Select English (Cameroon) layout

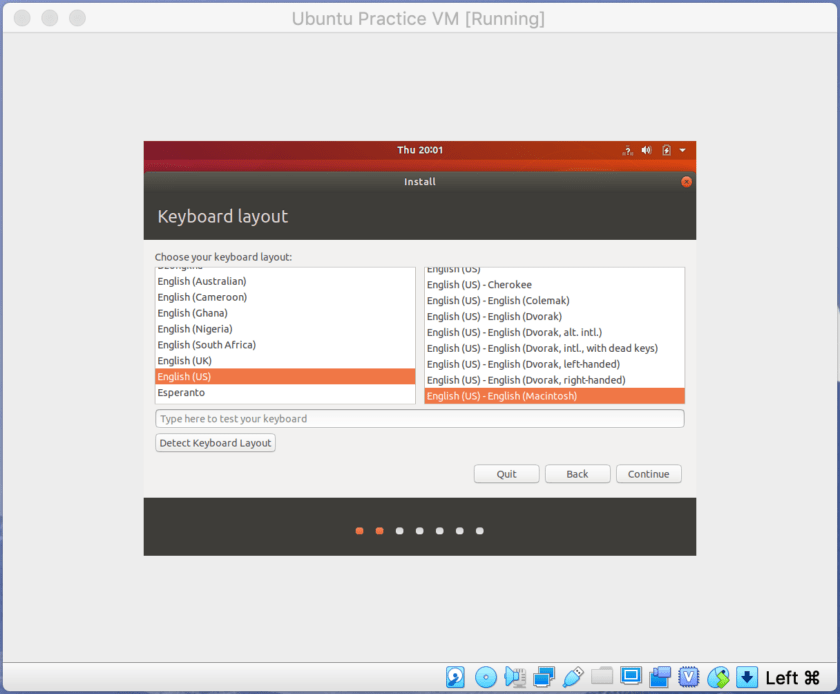pos(285,297)
